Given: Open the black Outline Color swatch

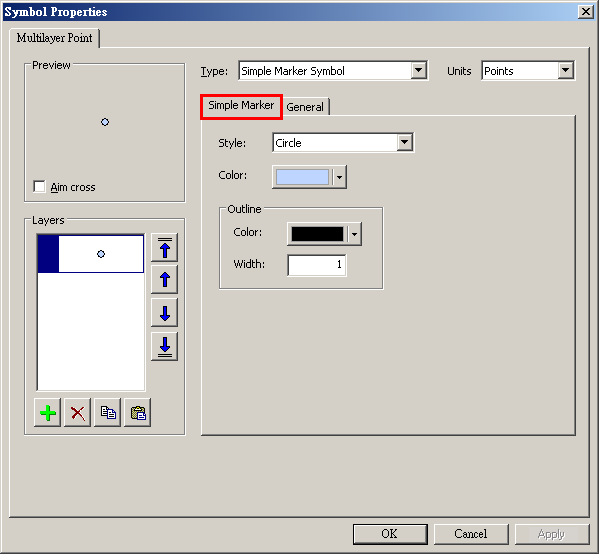Looking at the screenshot, I should 324,234.
